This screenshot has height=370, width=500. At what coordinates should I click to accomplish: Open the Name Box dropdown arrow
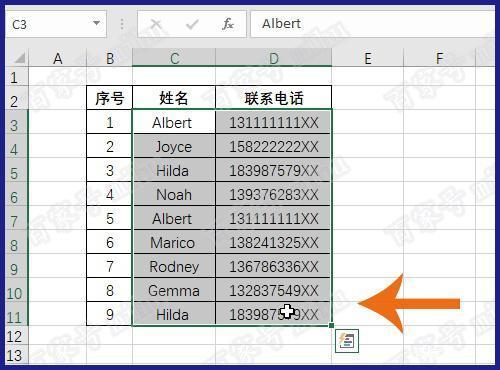96,23
